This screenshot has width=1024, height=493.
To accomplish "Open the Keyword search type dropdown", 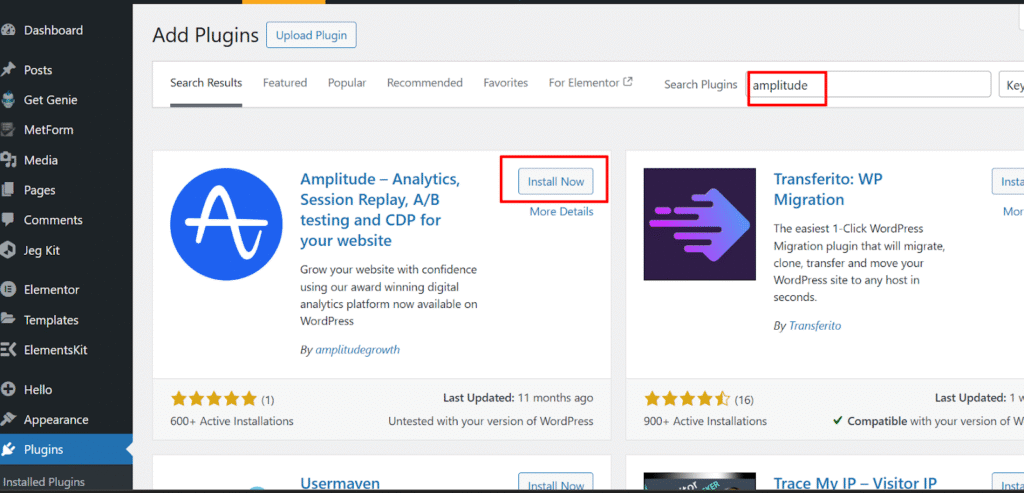I will (1010, 85).
